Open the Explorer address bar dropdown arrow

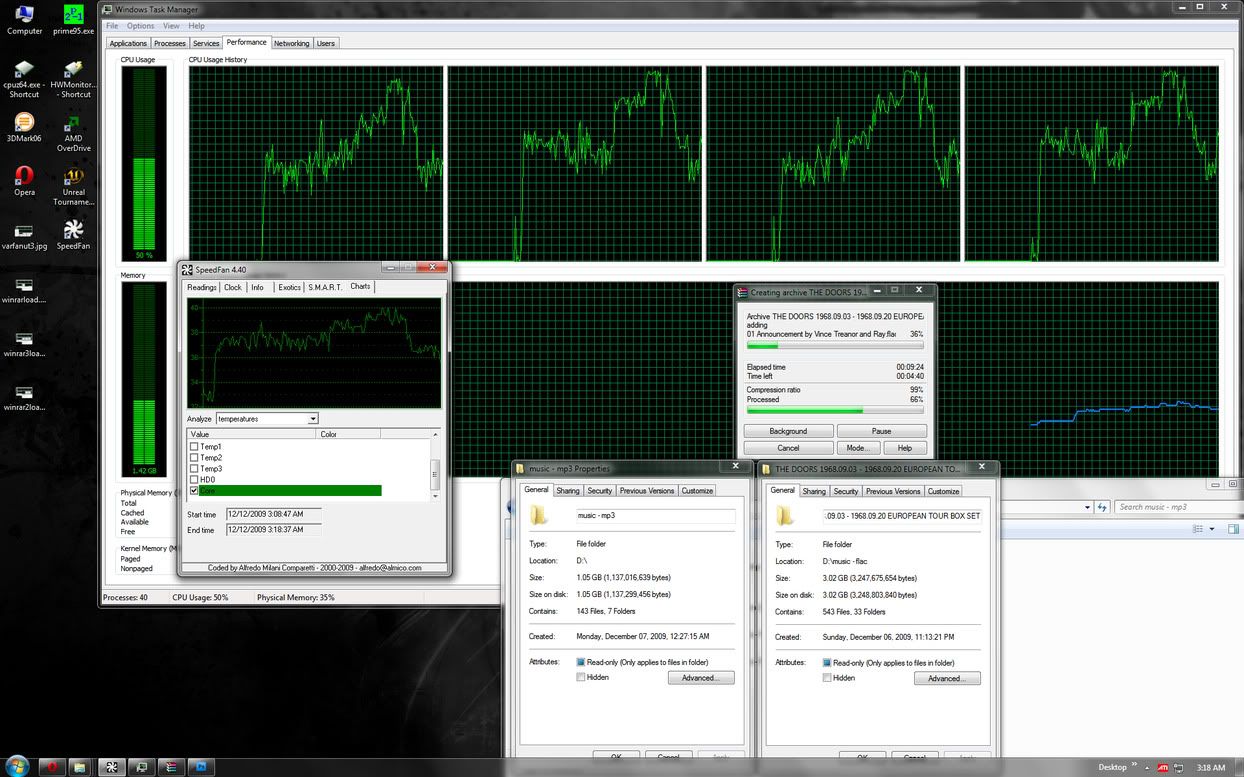point(1087,507)
